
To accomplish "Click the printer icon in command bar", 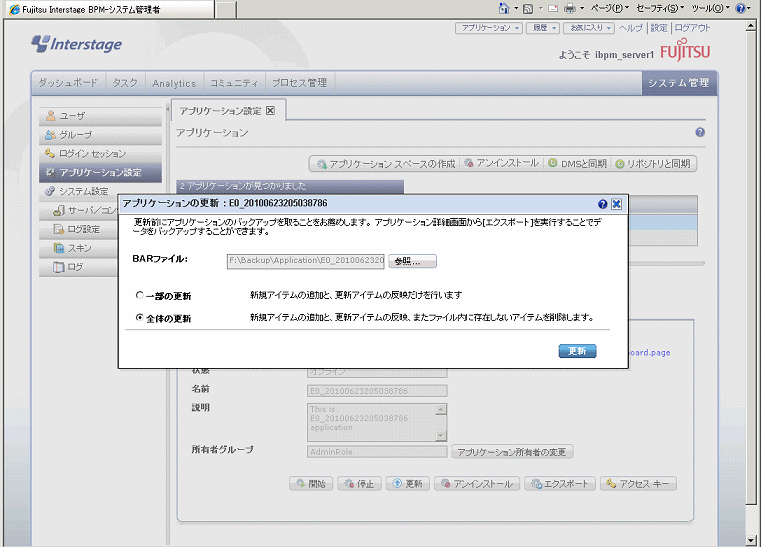I will (570, 8).
